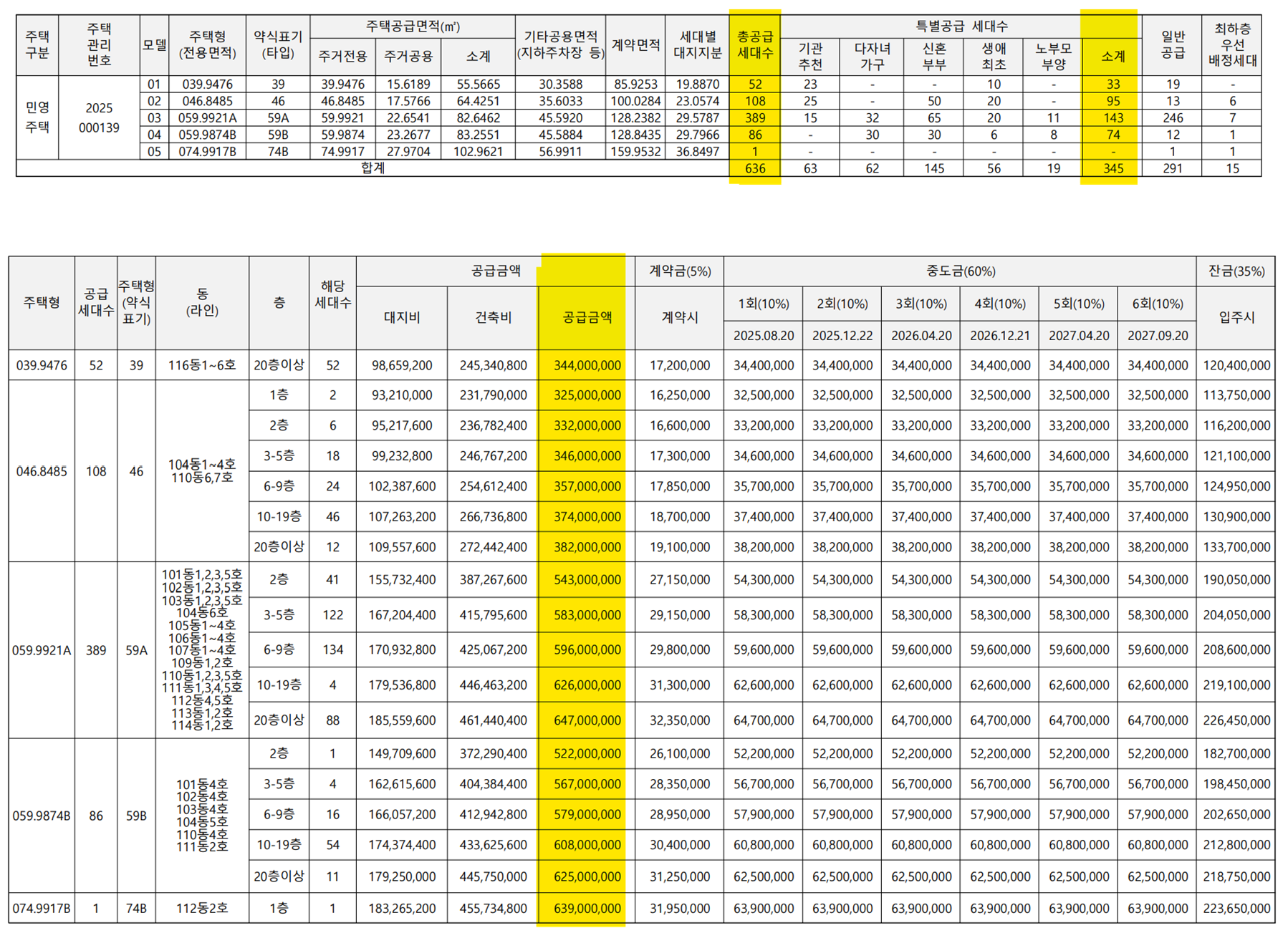1288x928 pixels.
Task: Click the 잔금(35%) header
Action: (x=1236, y=271)
